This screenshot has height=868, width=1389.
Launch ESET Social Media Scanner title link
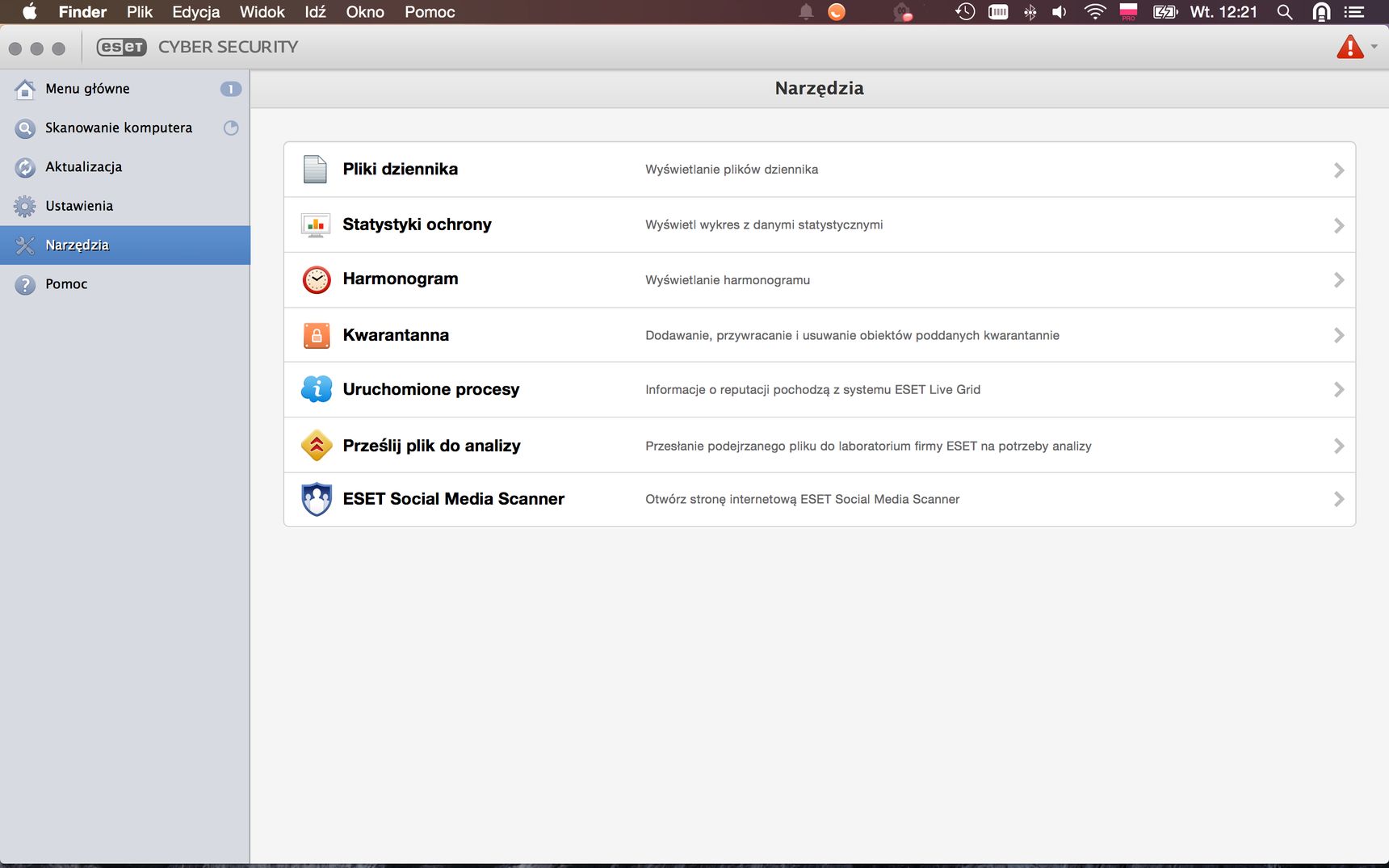coord(453,499)
